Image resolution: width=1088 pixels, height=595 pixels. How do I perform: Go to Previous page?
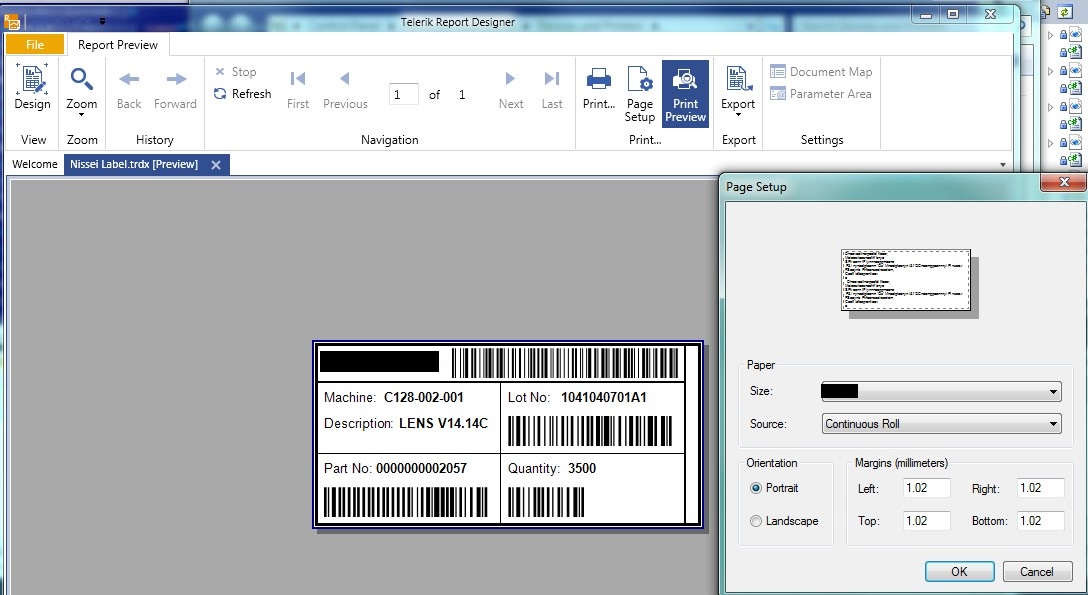coord(346,89)
